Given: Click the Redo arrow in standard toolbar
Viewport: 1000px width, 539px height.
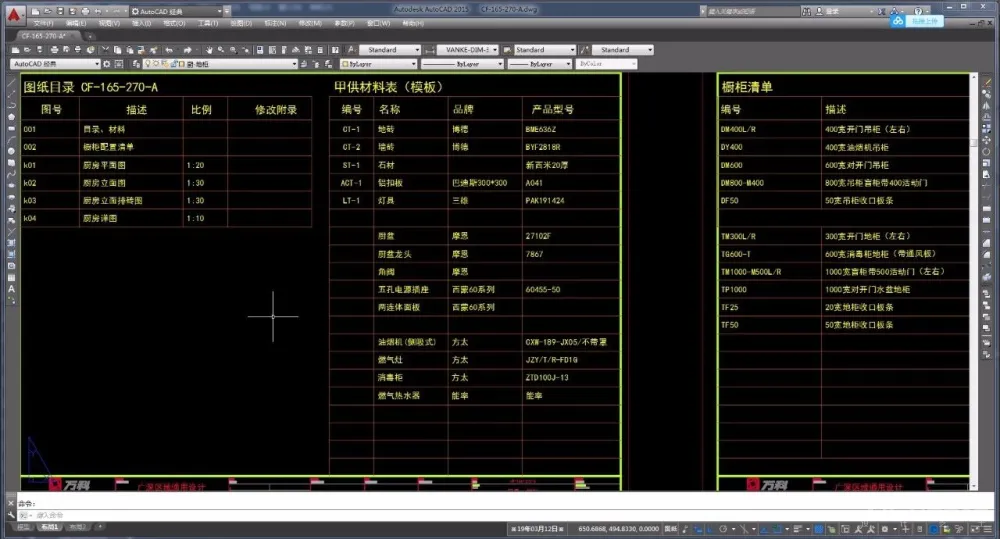Looking at the screenshot, I should (188, 50).
